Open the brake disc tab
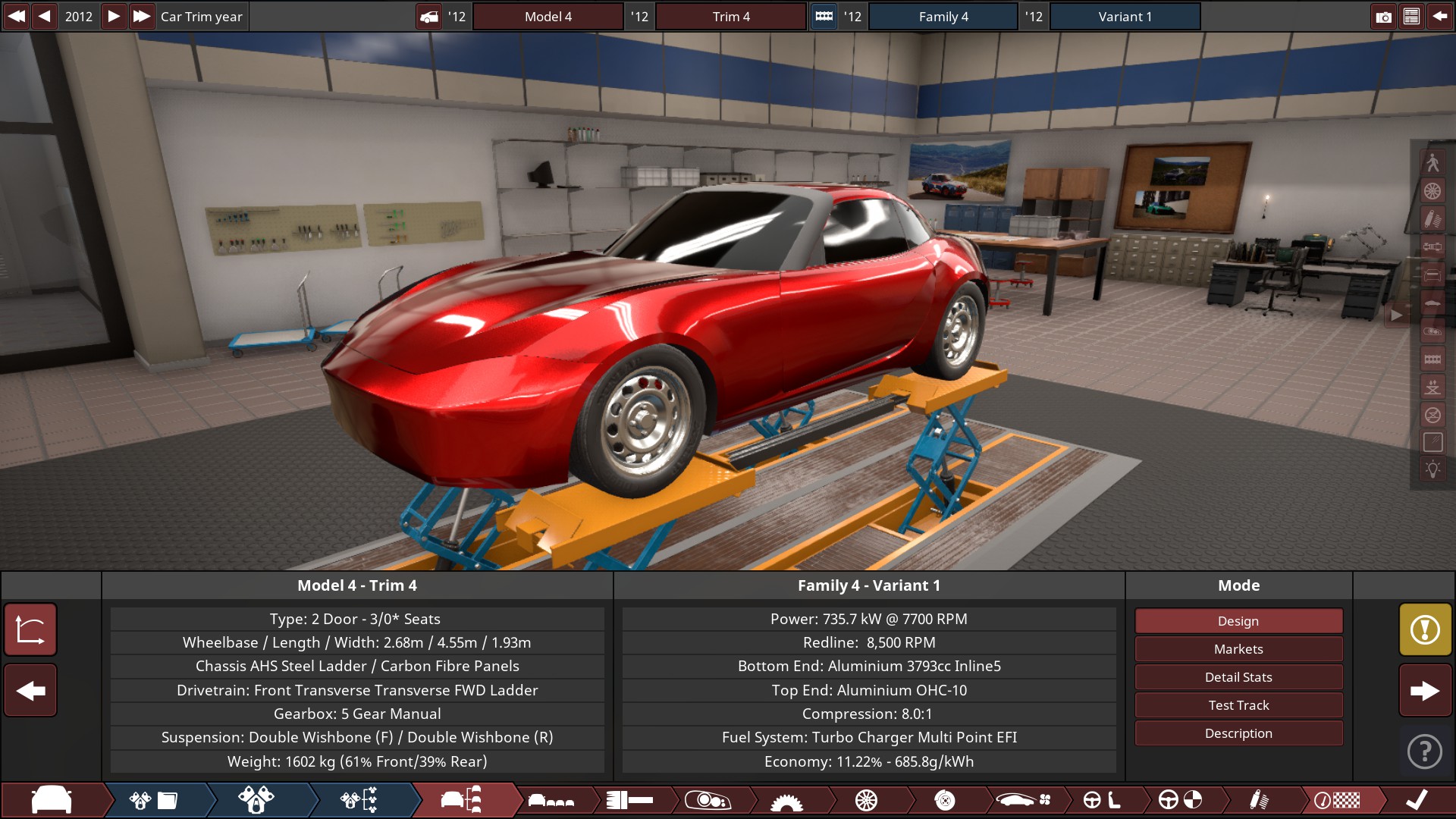 (x=945, y=800)
